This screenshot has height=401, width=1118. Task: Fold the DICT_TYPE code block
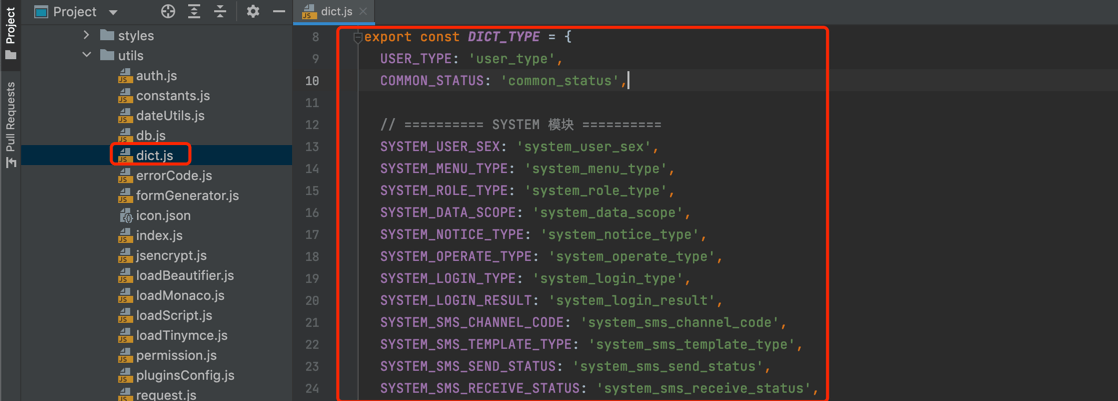357,37
